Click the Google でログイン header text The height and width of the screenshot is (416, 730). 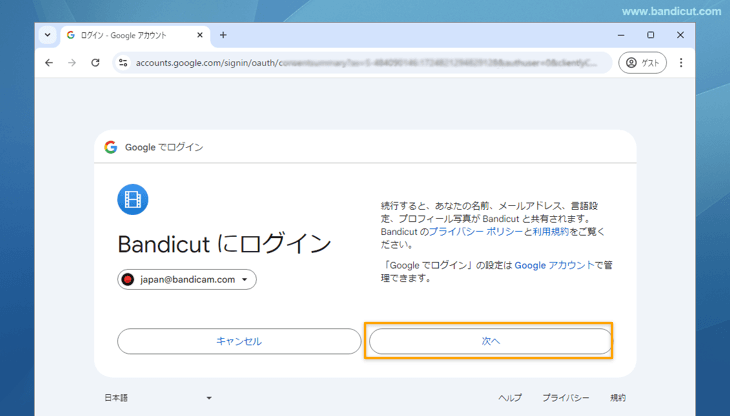click(164, 148)
